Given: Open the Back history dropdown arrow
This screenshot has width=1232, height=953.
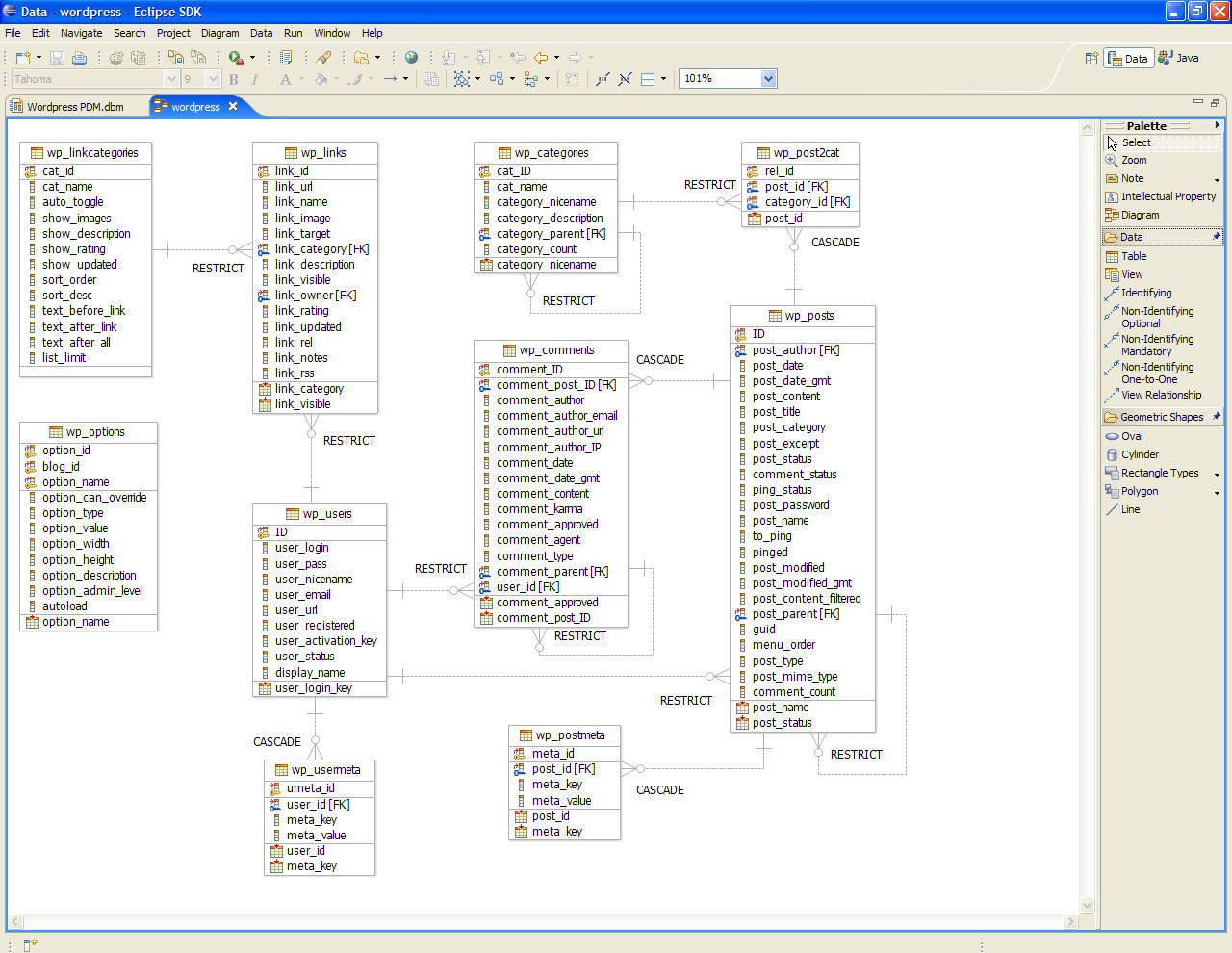Looking at the screenshot, I should [x=556, y=58].
